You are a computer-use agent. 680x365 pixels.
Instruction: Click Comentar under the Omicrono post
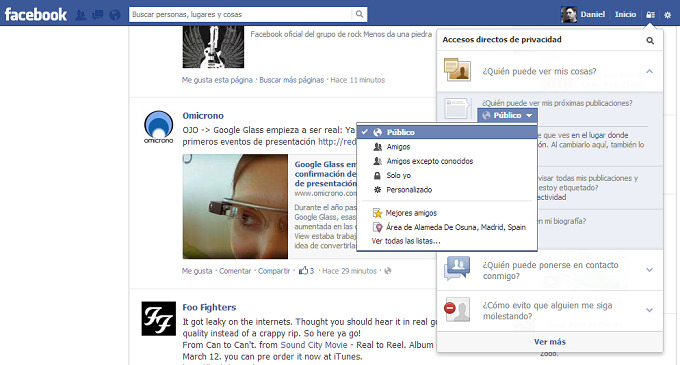235,271
